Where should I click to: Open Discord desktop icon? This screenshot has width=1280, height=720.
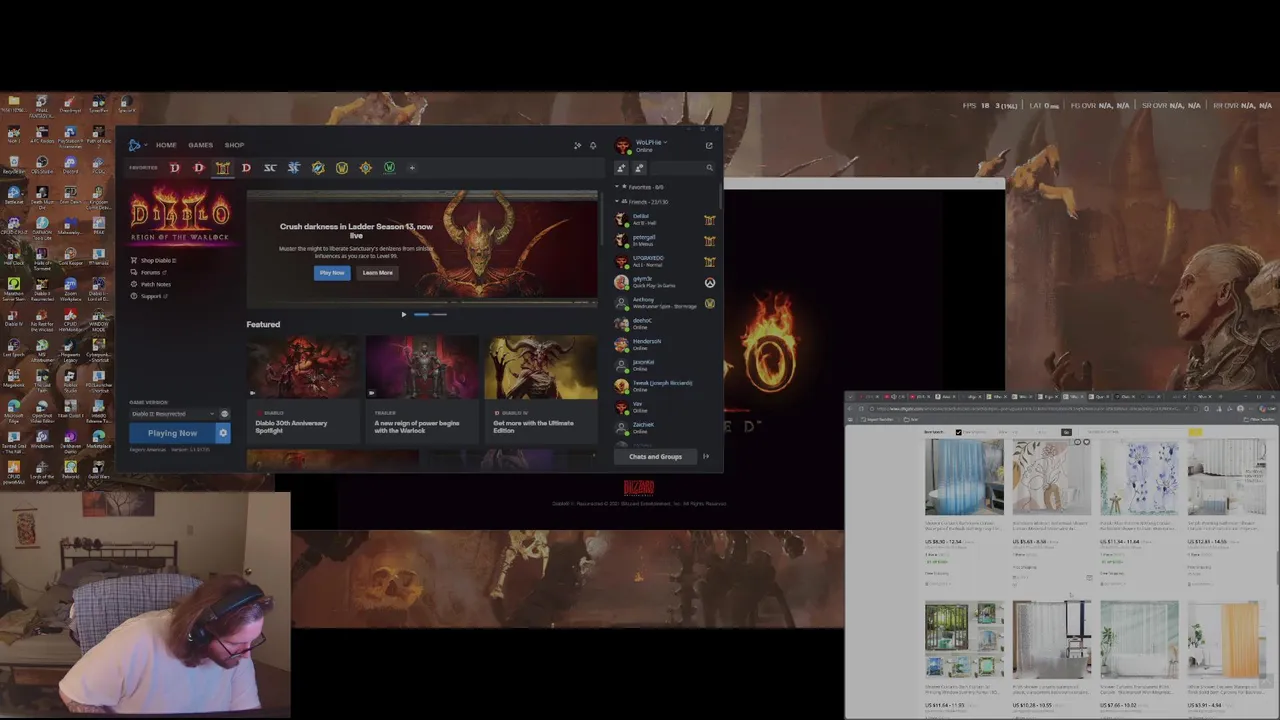coord(70,165)
